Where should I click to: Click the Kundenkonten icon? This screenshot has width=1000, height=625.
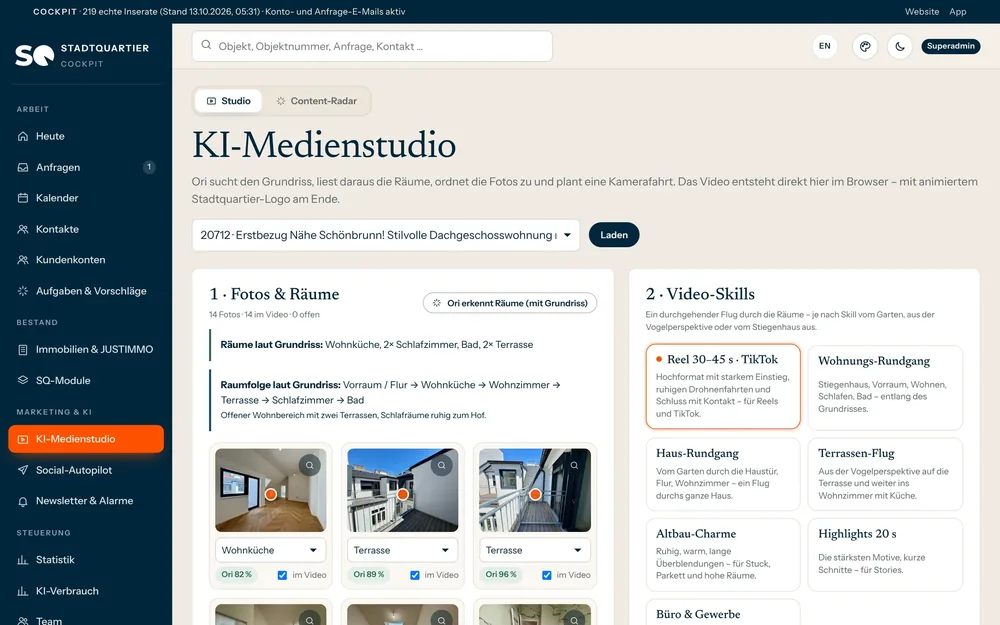pyautogui.click(x=23, y=260)
